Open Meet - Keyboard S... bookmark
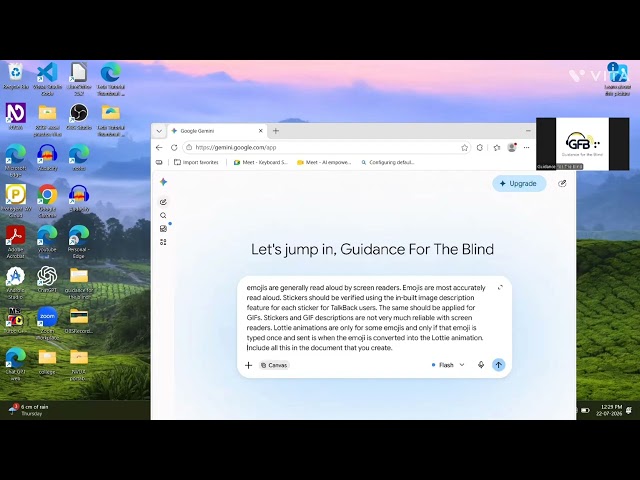This screenshot has height=480, width=640. pyautogui.click(x=260, y=162)
